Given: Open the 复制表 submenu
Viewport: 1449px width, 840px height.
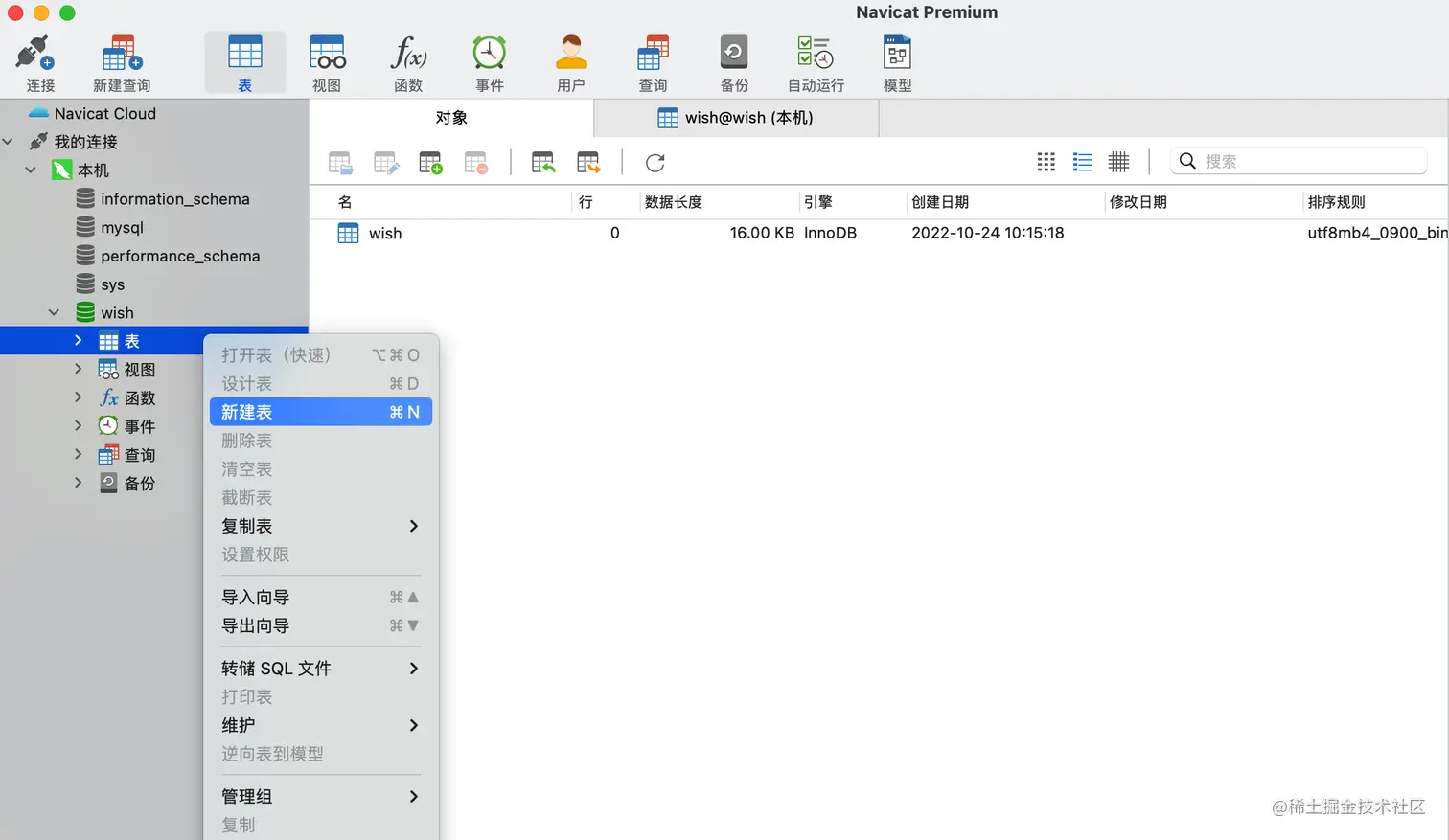Looking at the screenshot, I should pos(321,526).
